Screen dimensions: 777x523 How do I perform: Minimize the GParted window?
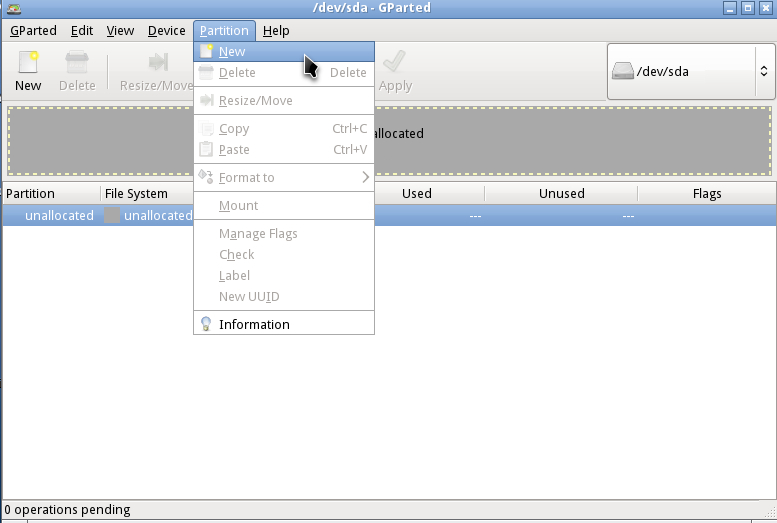pyautogui.click(x=730, y=8)
